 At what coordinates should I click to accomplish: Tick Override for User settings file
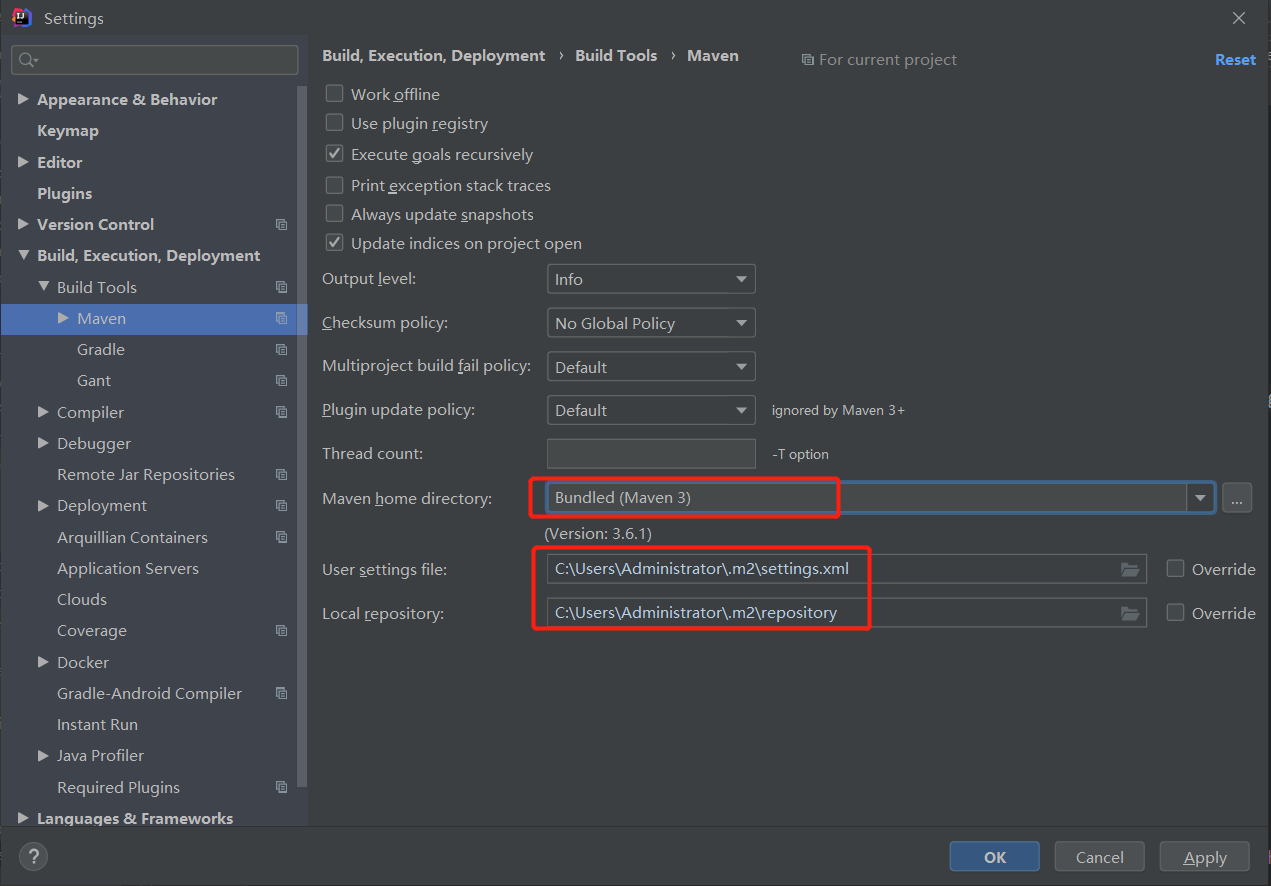click(1176, 569)
